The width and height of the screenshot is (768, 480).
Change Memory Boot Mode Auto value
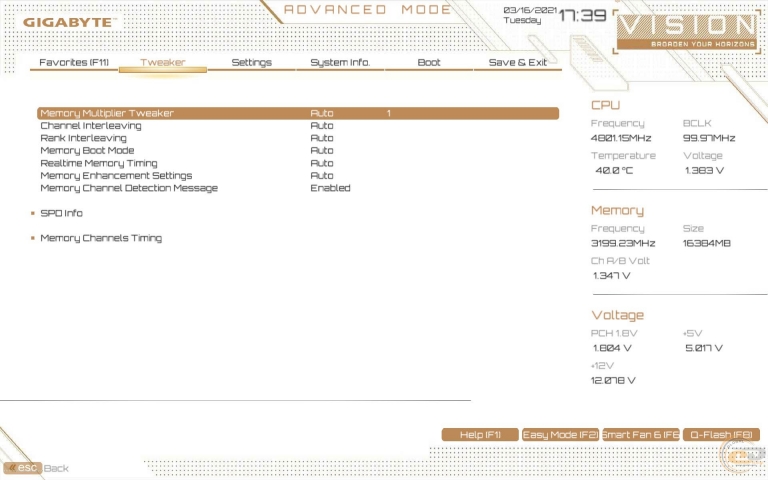pyautogui.click(x=322, y=150)
